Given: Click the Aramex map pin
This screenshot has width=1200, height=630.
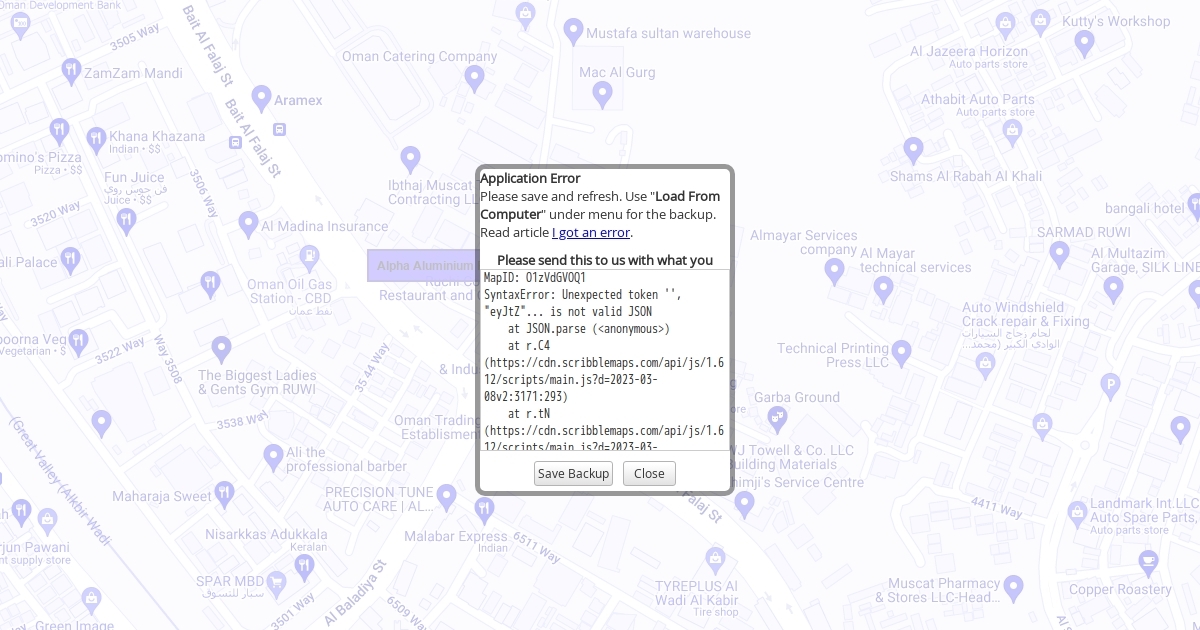Looking at the screenshot, I should coord(261,99).
